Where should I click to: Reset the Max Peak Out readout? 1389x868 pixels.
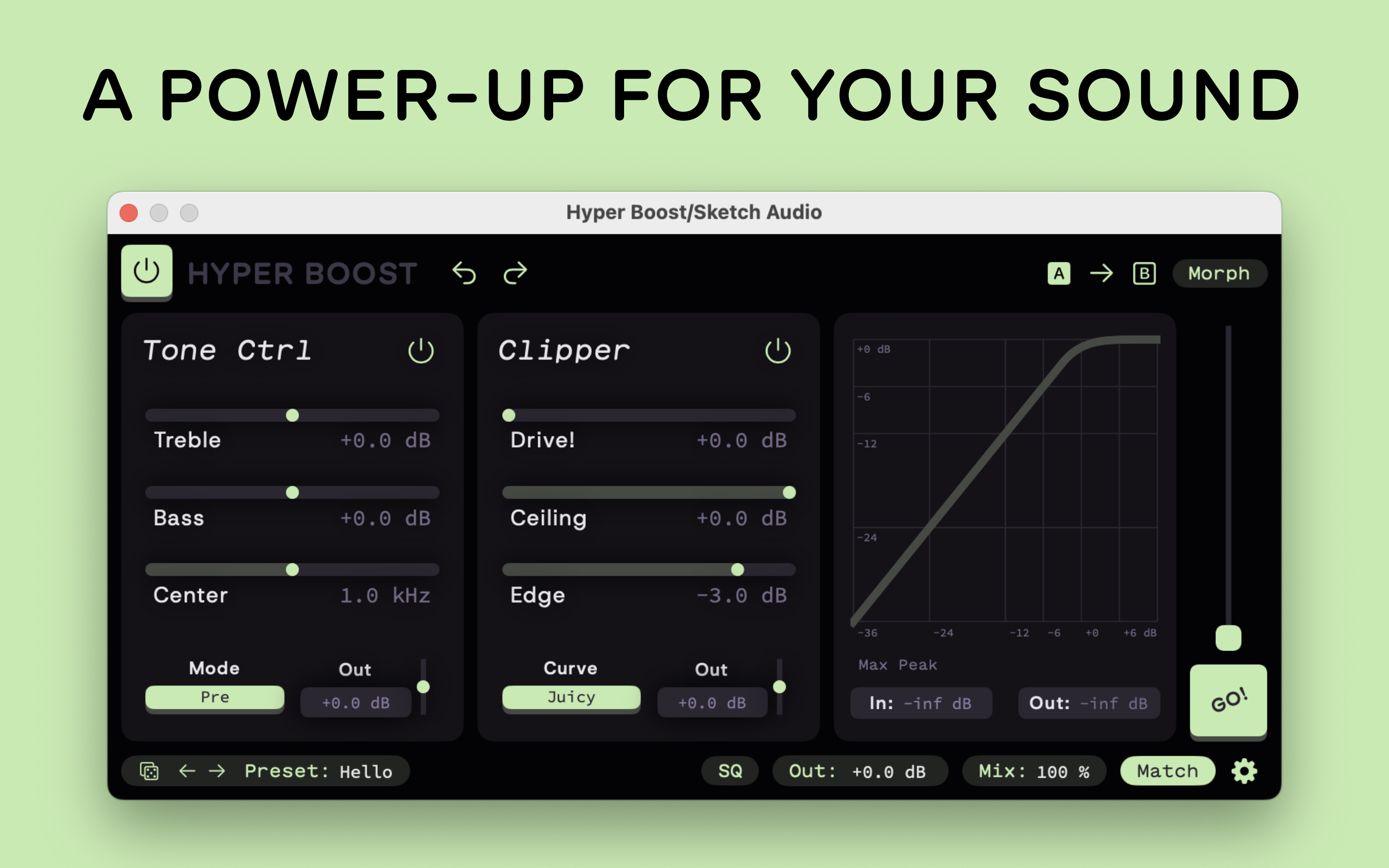click(x=1089, y=703)
